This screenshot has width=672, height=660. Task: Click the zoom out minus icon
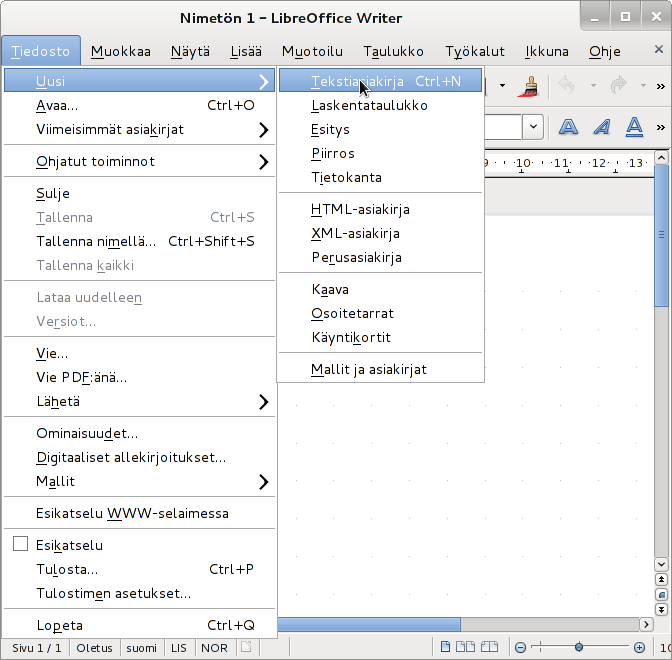pyautogui.click(x=520, y=647)
